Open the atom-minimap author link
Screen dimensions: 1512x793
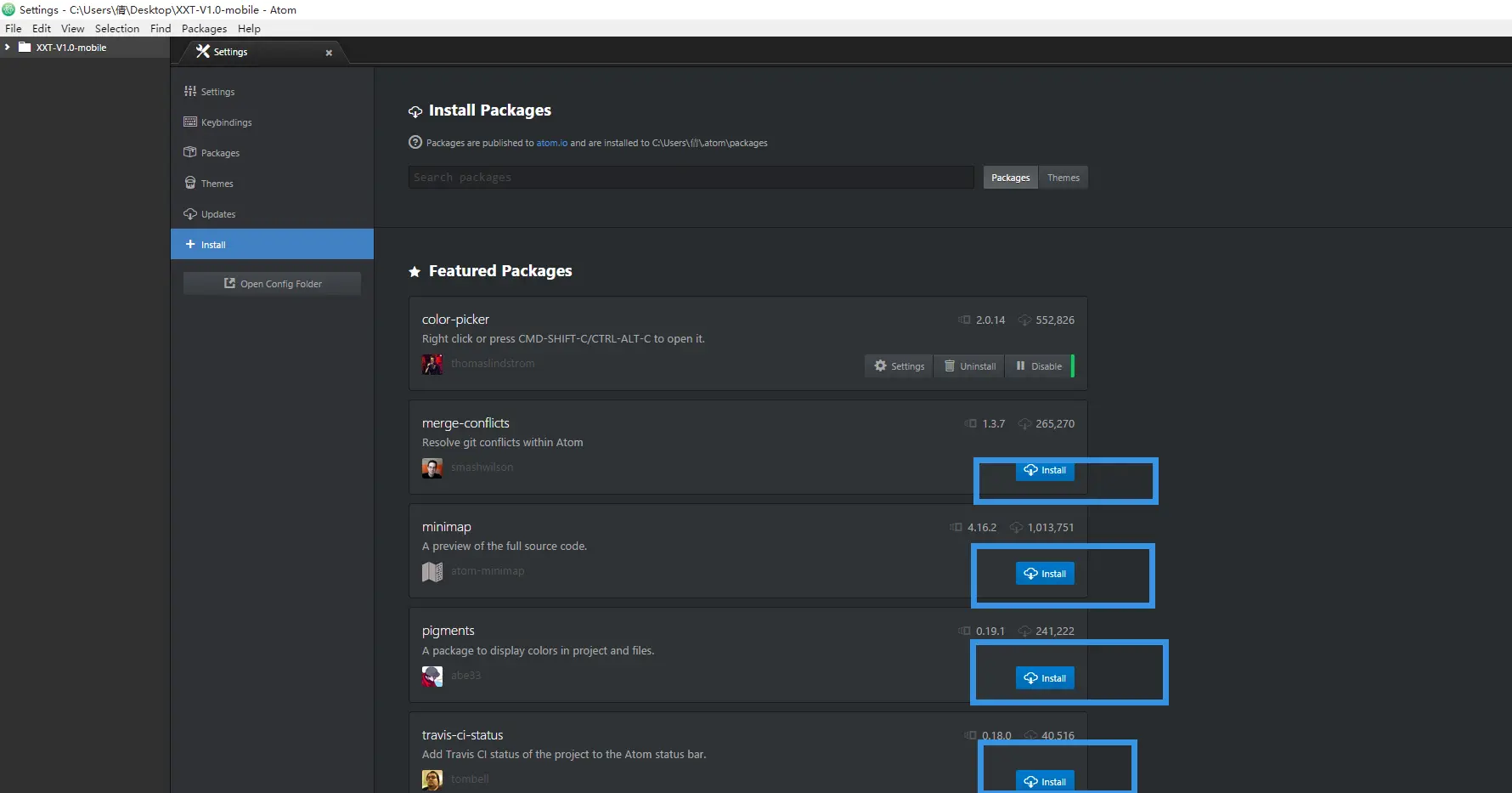coord(488,571)
